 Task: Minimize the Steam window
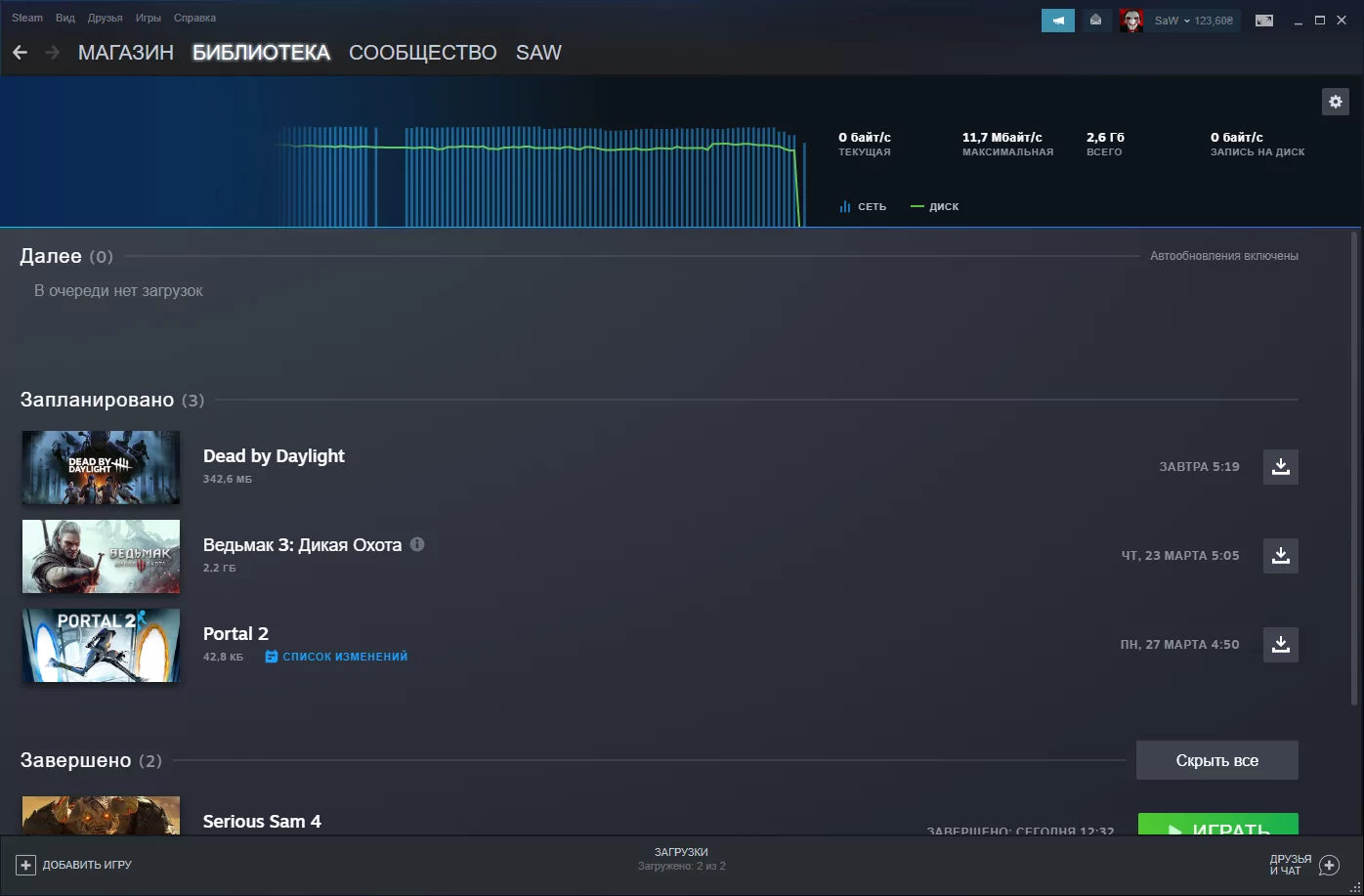pos(1298,21)
